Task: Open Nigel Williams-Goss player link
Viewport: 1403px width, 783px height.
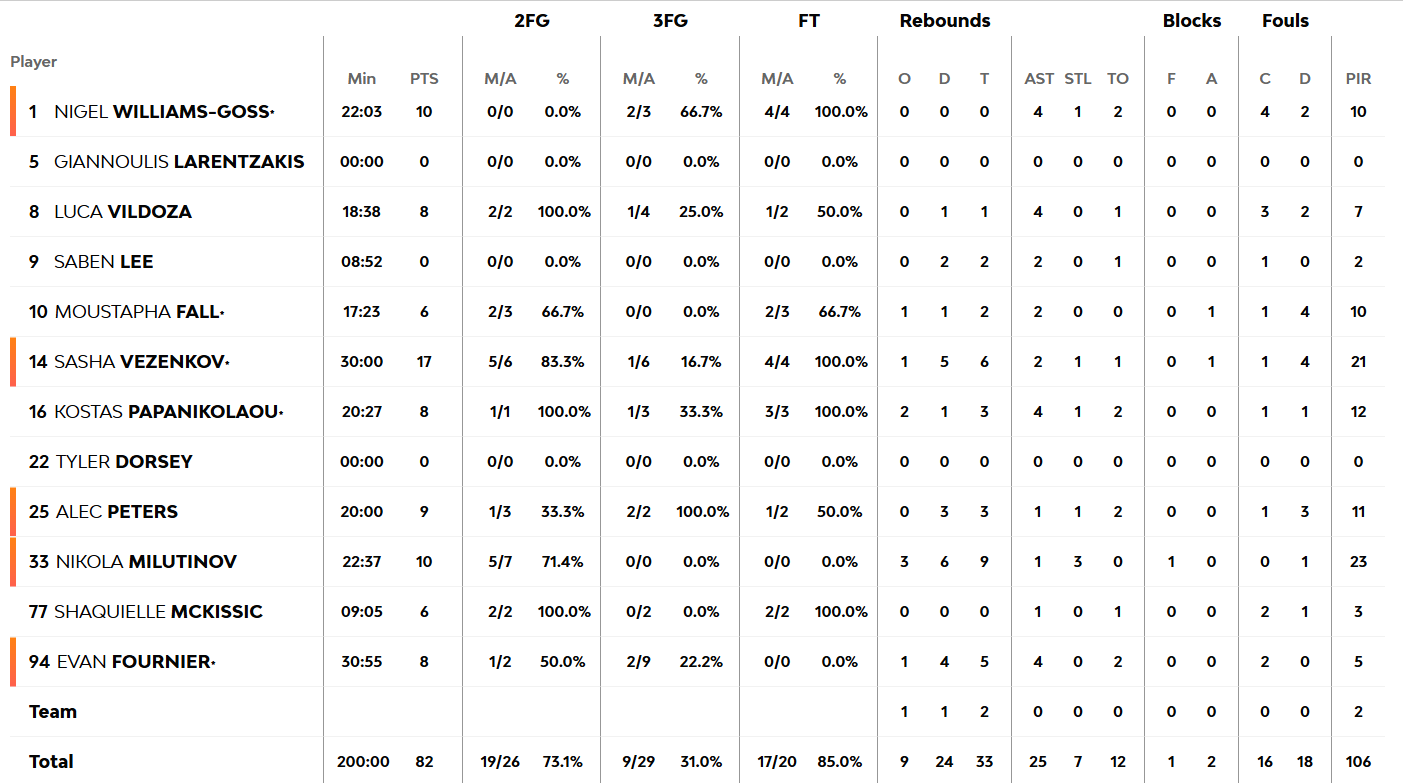Action: (x=163, y=112)
